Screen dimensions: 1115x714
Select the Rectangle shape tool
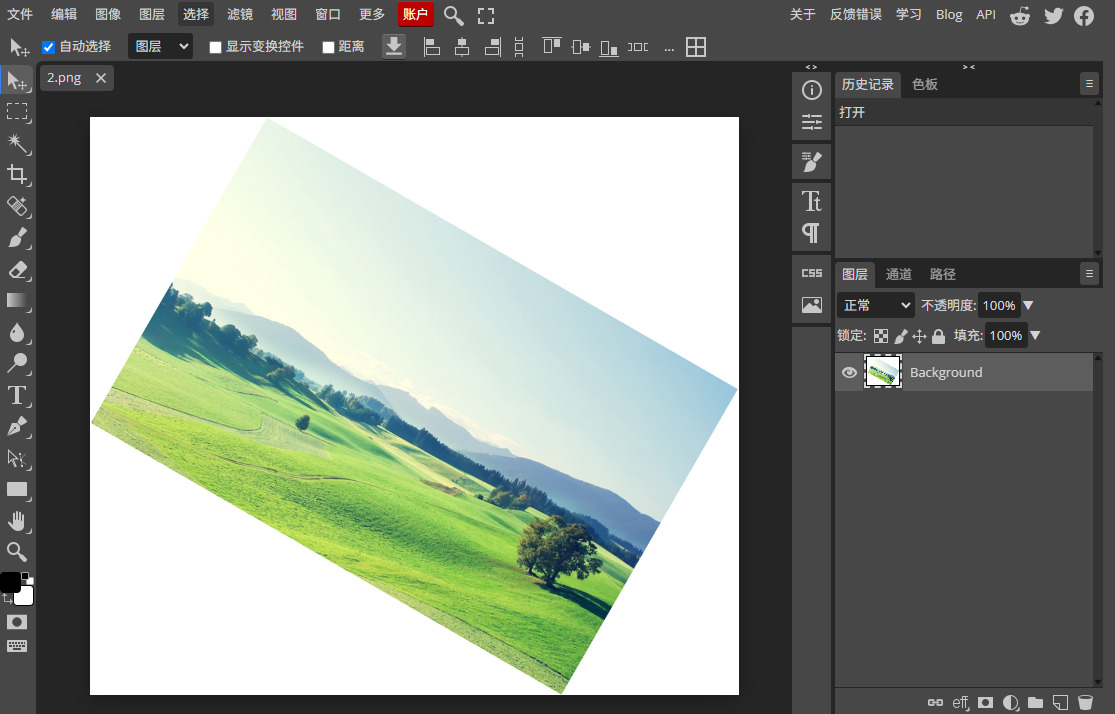[x=18, y=489]
